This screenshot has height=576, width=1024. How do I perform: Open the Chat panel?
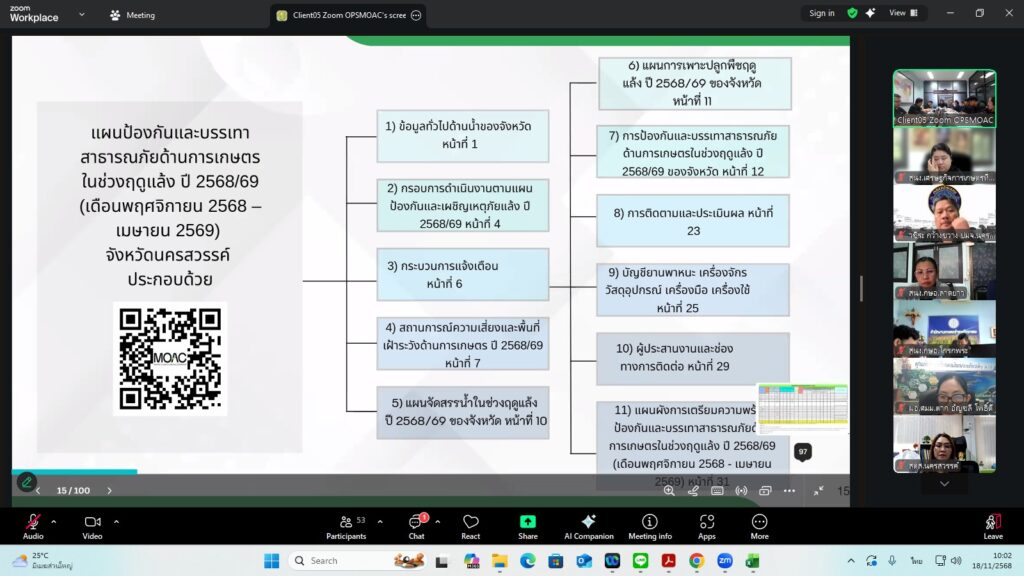[x=415, y=524]
